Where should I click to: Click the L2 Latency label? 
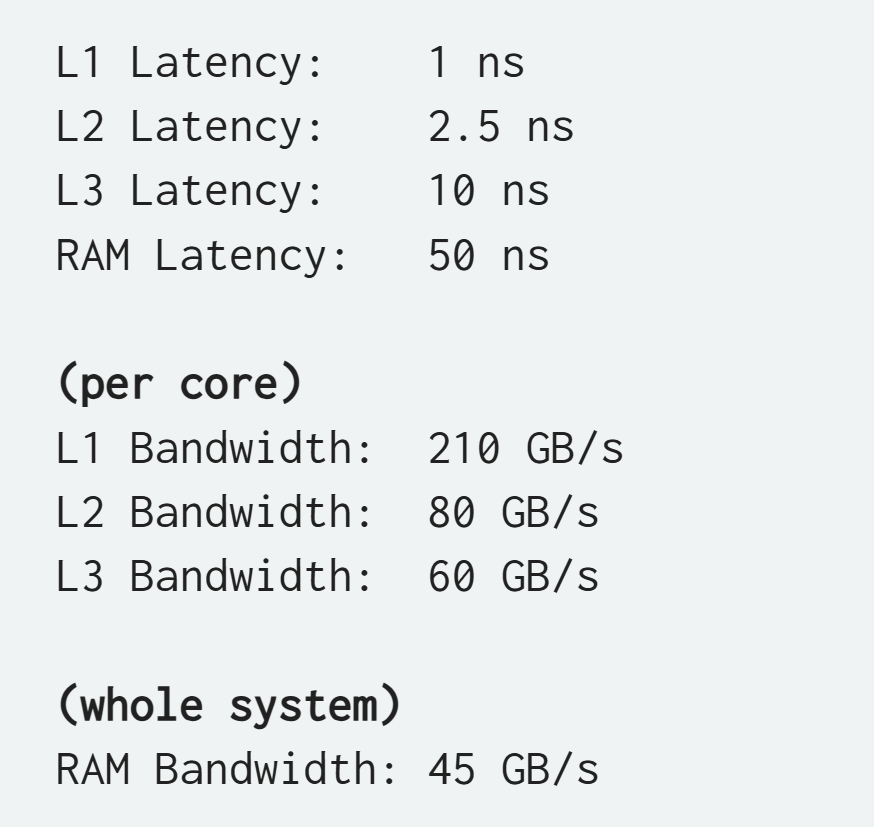(x=190, y=128)
